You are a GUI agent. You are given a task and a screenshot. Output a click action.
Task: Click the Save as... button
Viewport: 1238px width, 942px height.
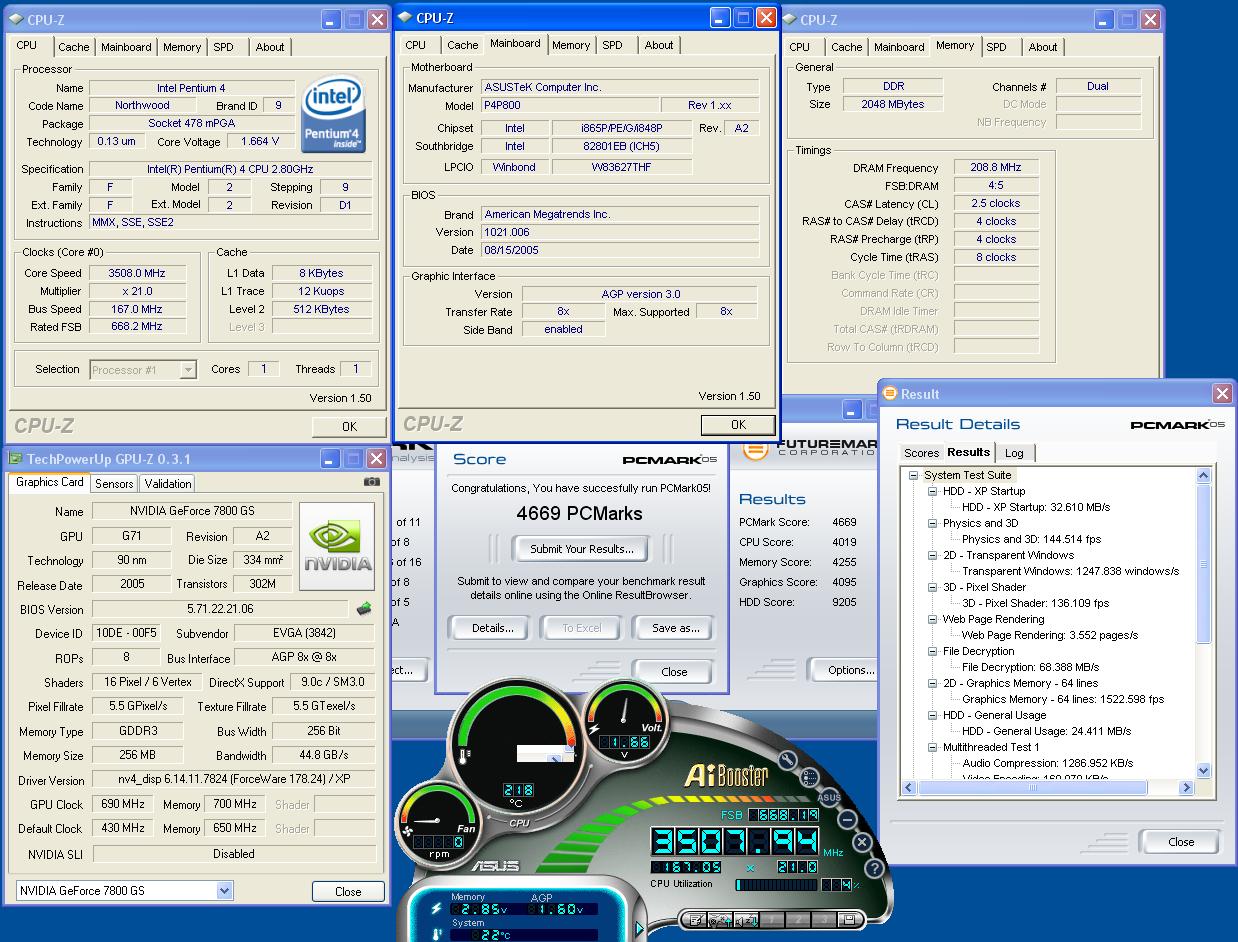tap(675, 628)
